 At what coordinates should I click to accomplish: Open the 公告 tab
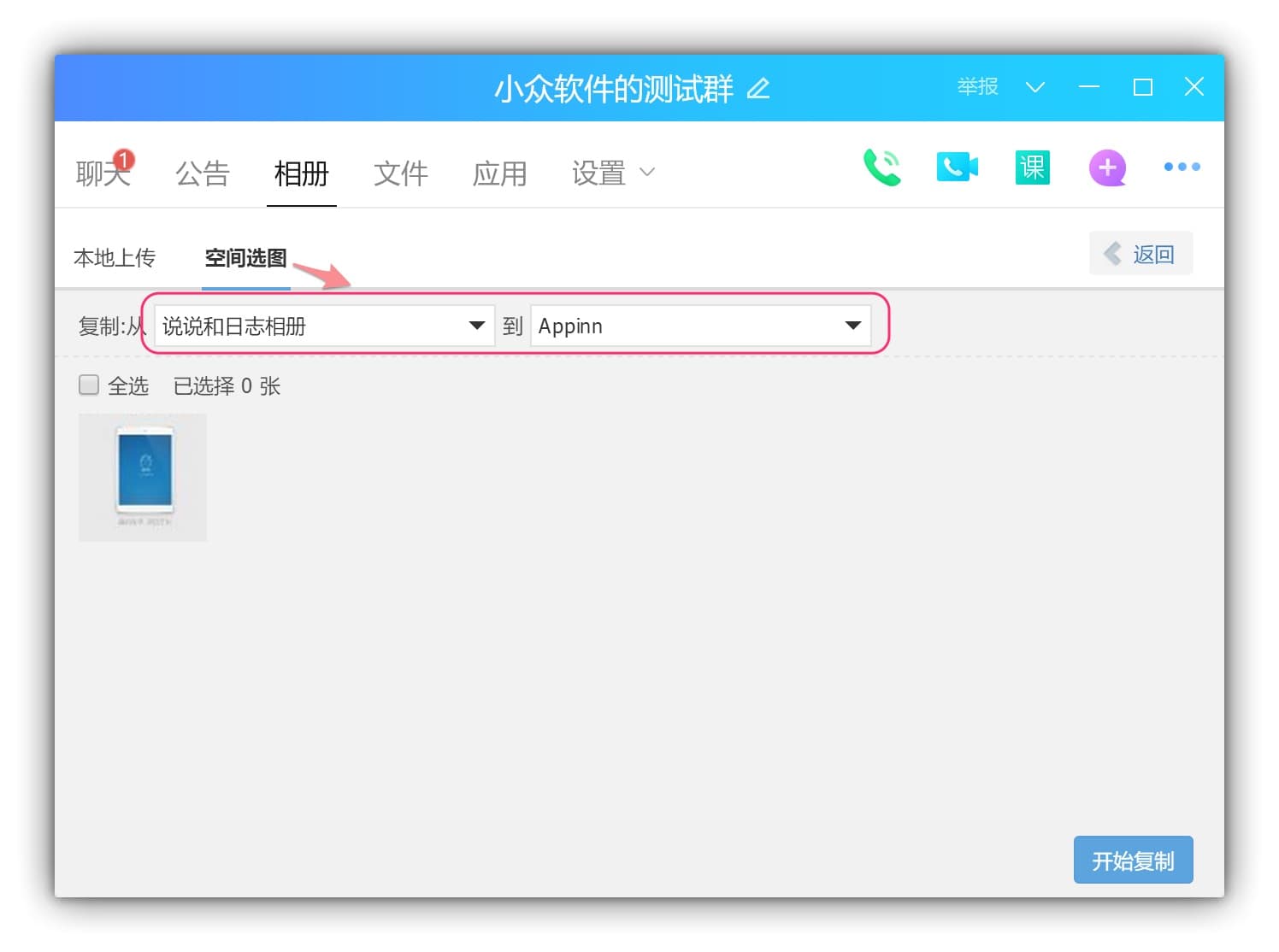[x=203, y=173]
